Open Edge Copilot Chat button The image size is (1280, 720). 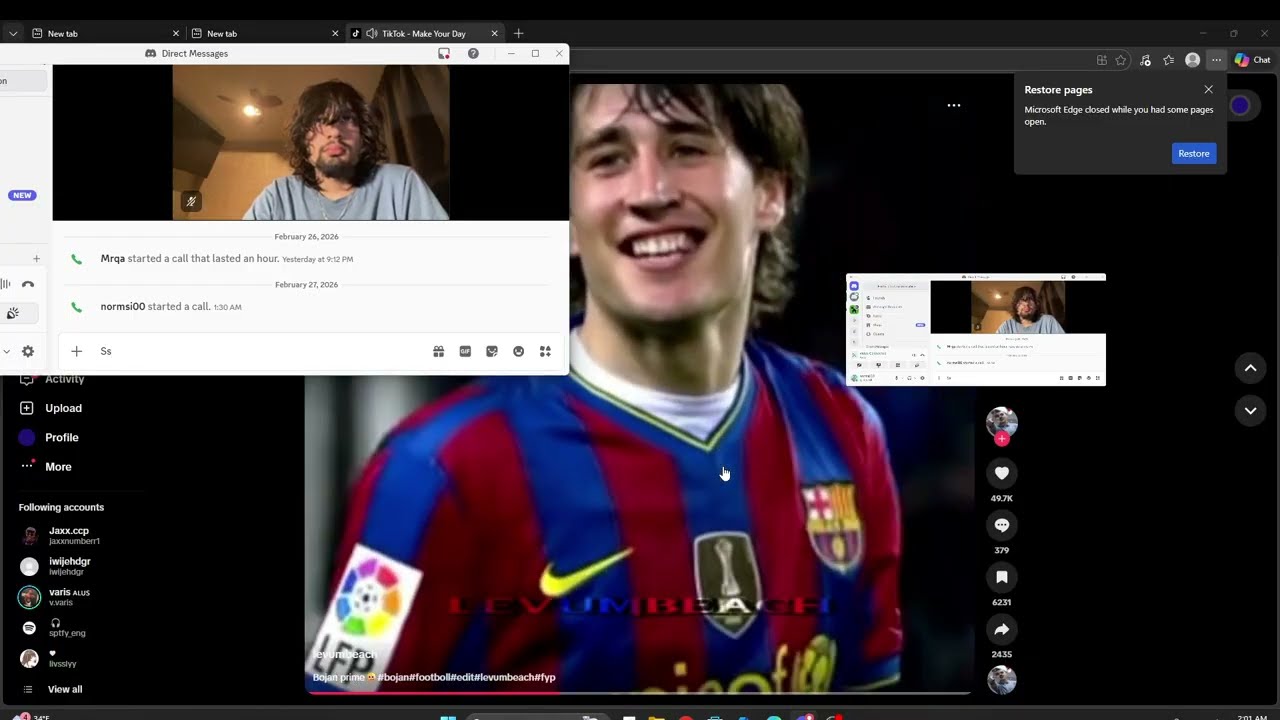(1252, 60)
